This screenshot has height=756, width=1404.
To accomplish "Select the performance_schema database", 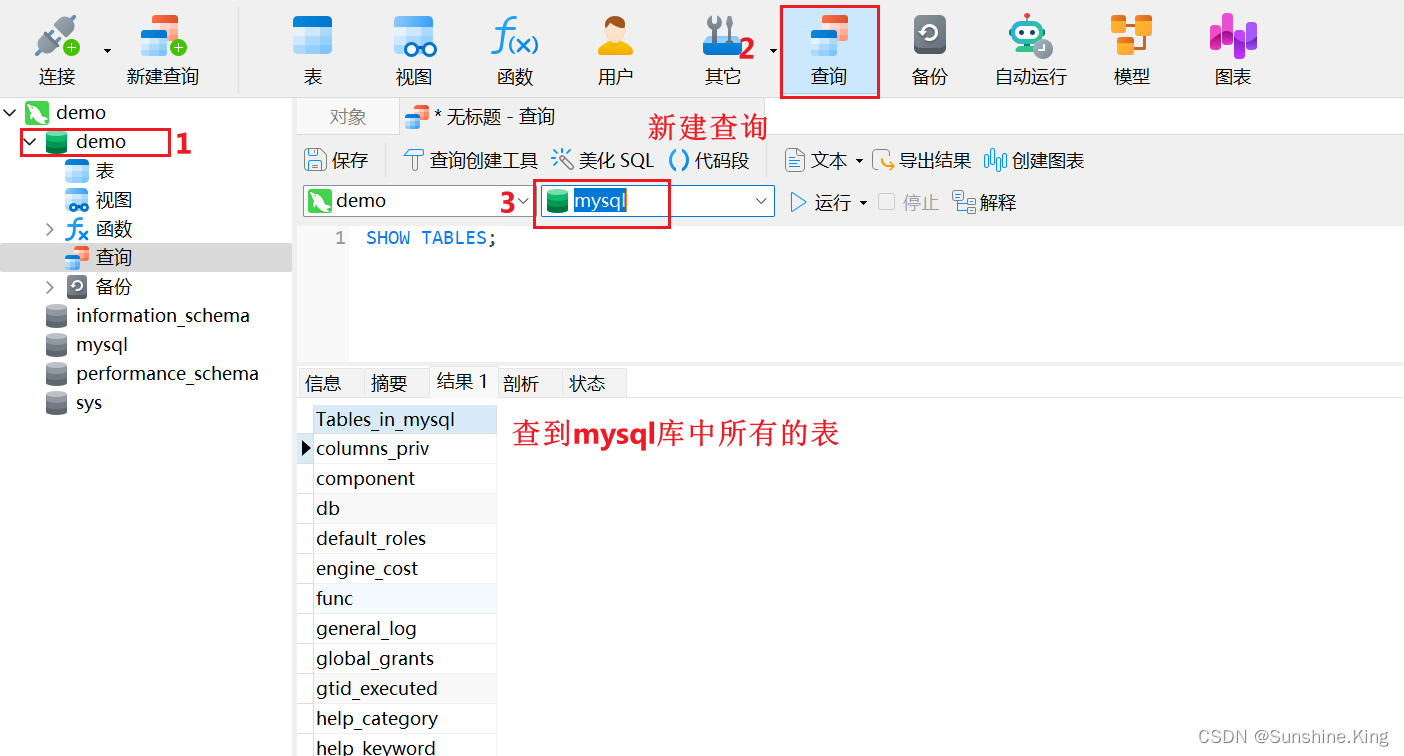I will click(167, 374).
